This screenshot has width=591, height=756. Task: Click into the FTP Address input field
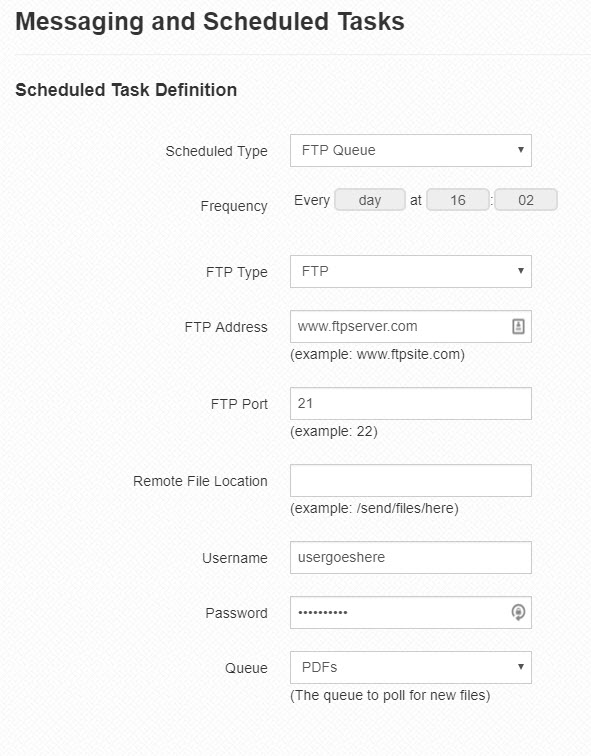click(x=411, y=326)
